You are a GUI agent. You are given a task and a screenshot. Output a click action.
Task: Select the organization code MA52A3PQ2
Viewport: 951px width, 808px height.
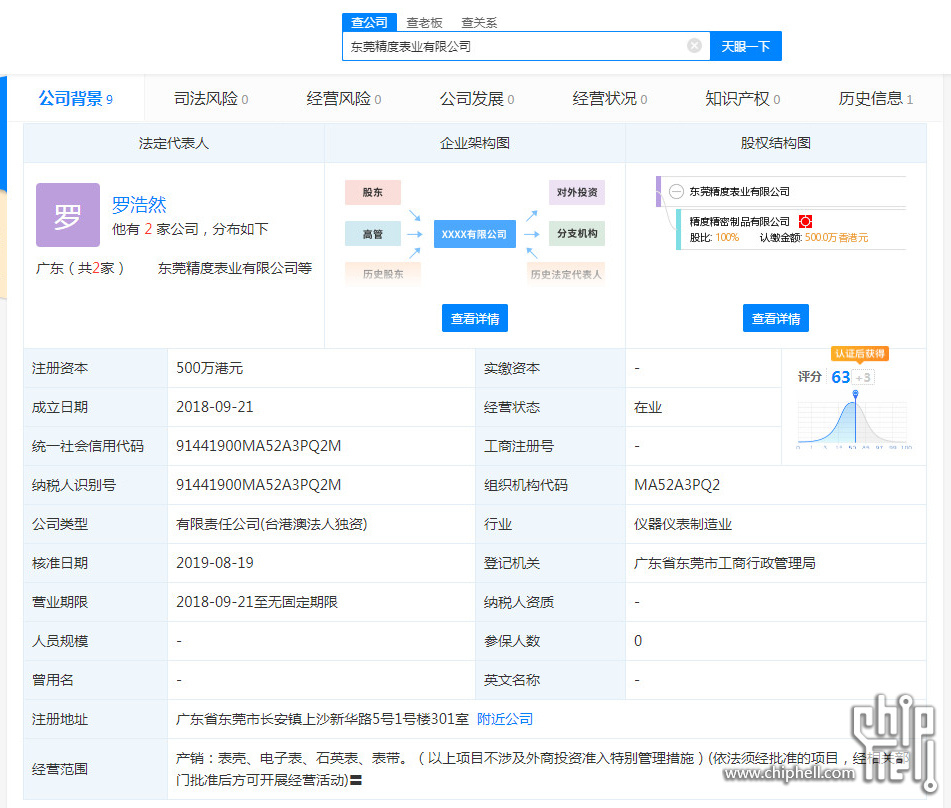(677, 485)
